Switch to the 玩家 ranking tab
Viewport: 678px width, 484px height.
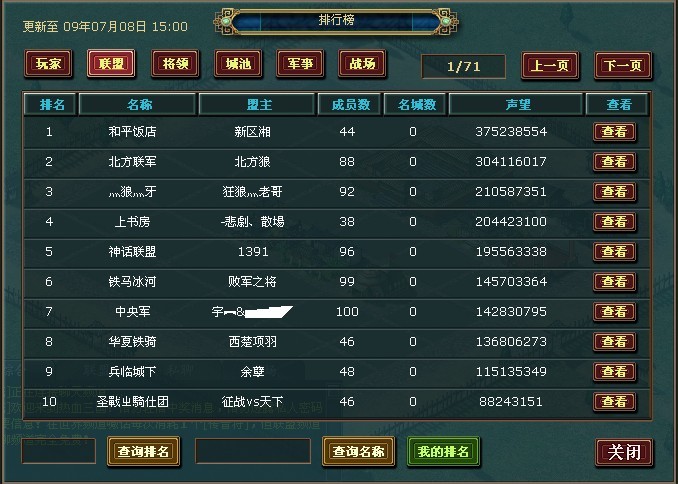[48, 64]
